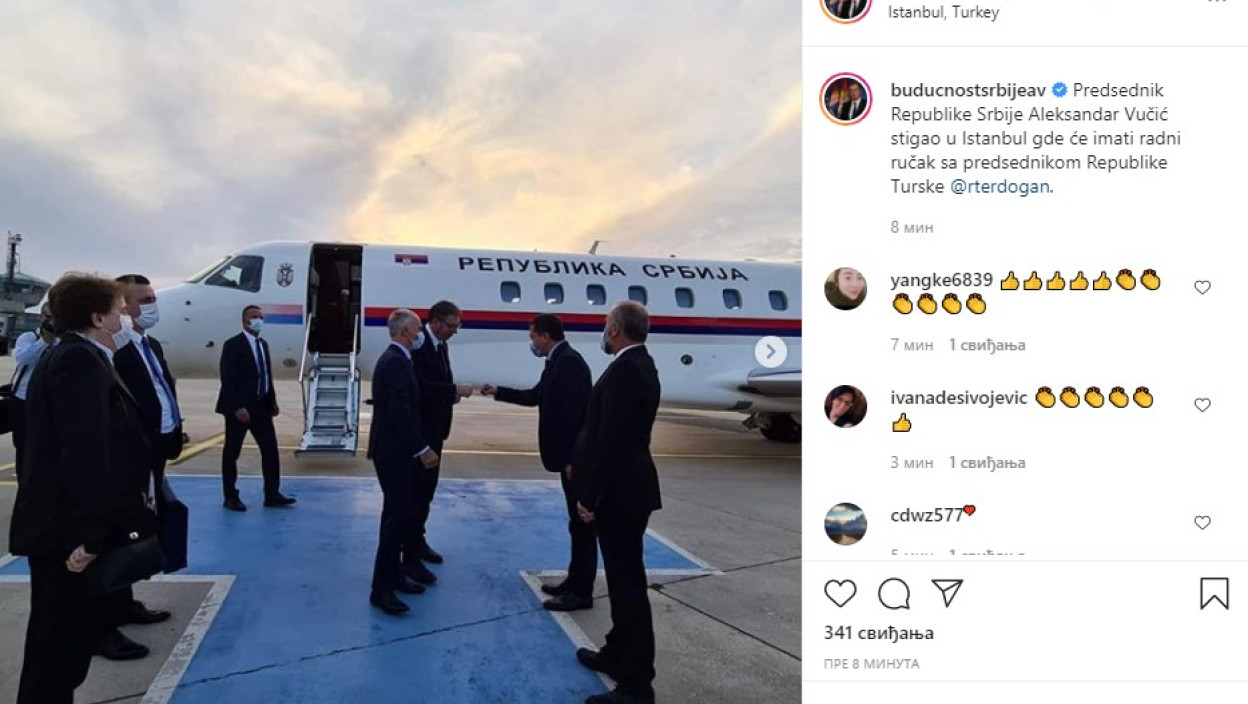
Task: Go to next photo arrow
Action: pyautogui.click(x=770, y=352)
